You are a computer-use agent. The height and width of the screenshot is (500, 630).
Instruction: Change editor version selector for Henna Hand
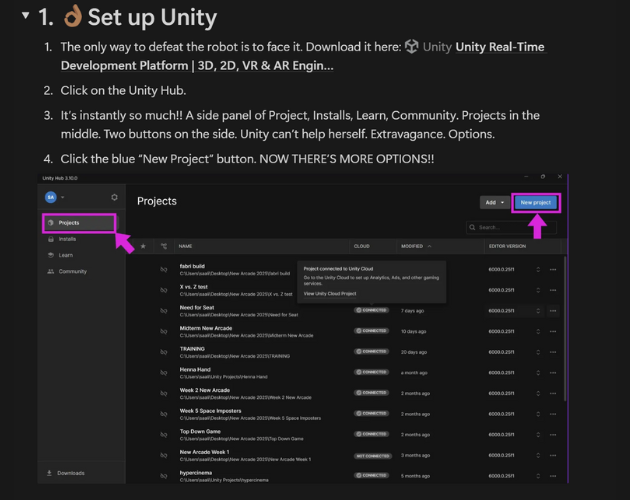point(538,373)
